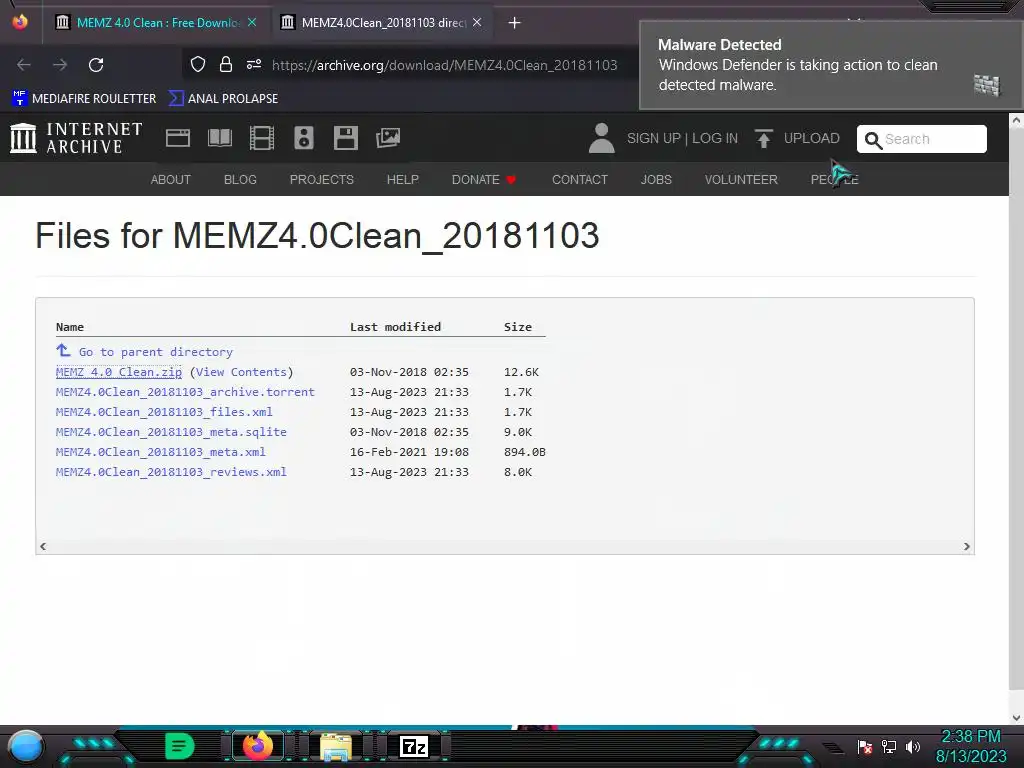Open Firefox from the taskbar
1024x768 pixels.
click(258, 746)
